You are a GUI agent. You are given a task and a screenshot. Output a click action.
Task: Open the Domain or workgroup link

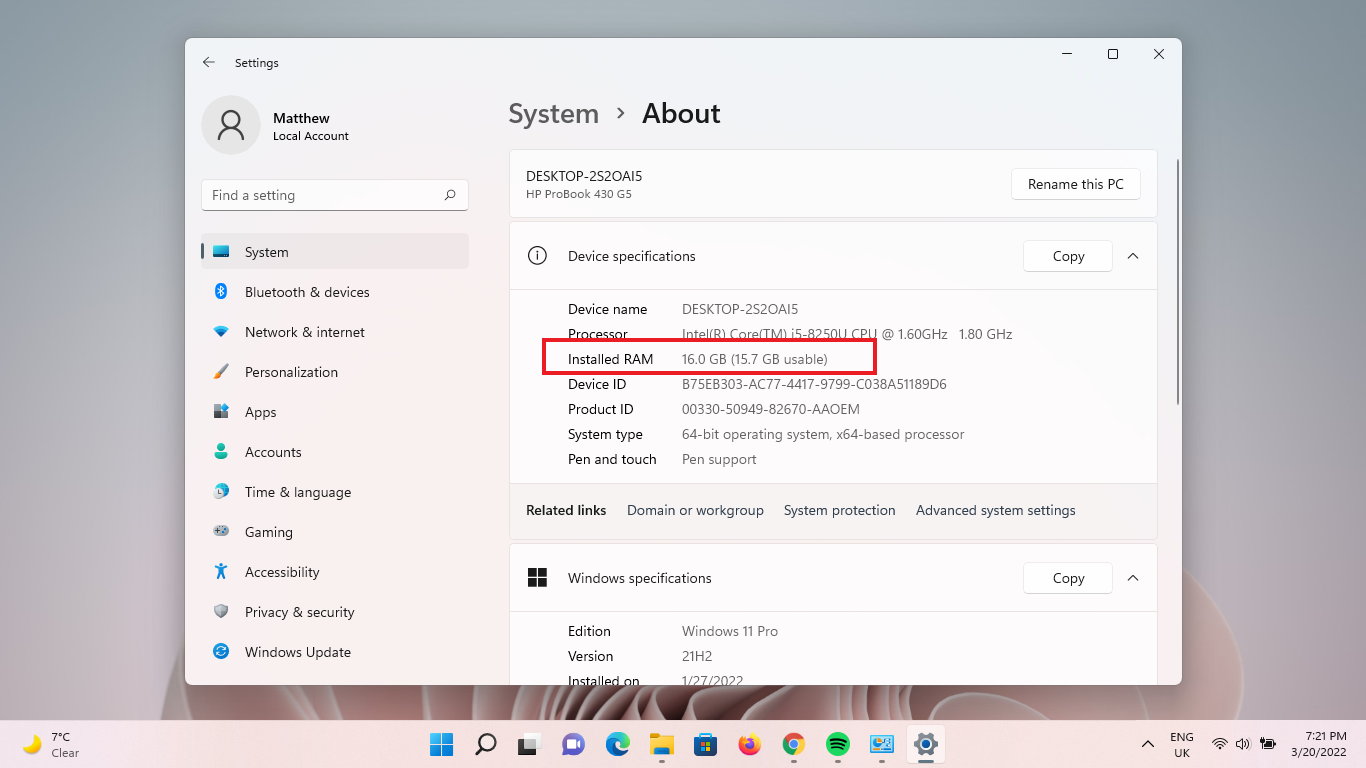(x=695, y=510)
